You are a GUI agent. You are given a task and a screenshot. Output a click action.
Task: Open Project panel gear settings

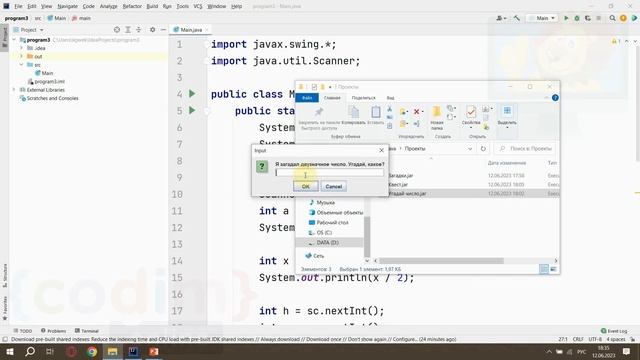coord(152,30)
